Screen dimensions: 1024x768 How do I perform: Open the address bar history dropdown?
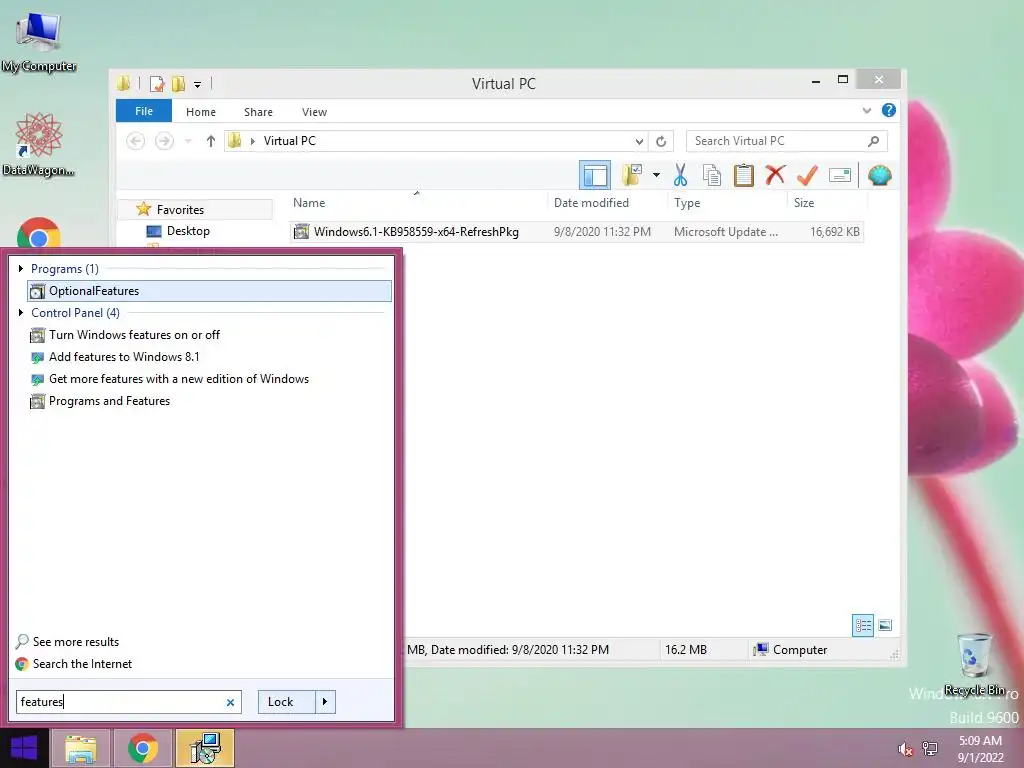[639, 141]
